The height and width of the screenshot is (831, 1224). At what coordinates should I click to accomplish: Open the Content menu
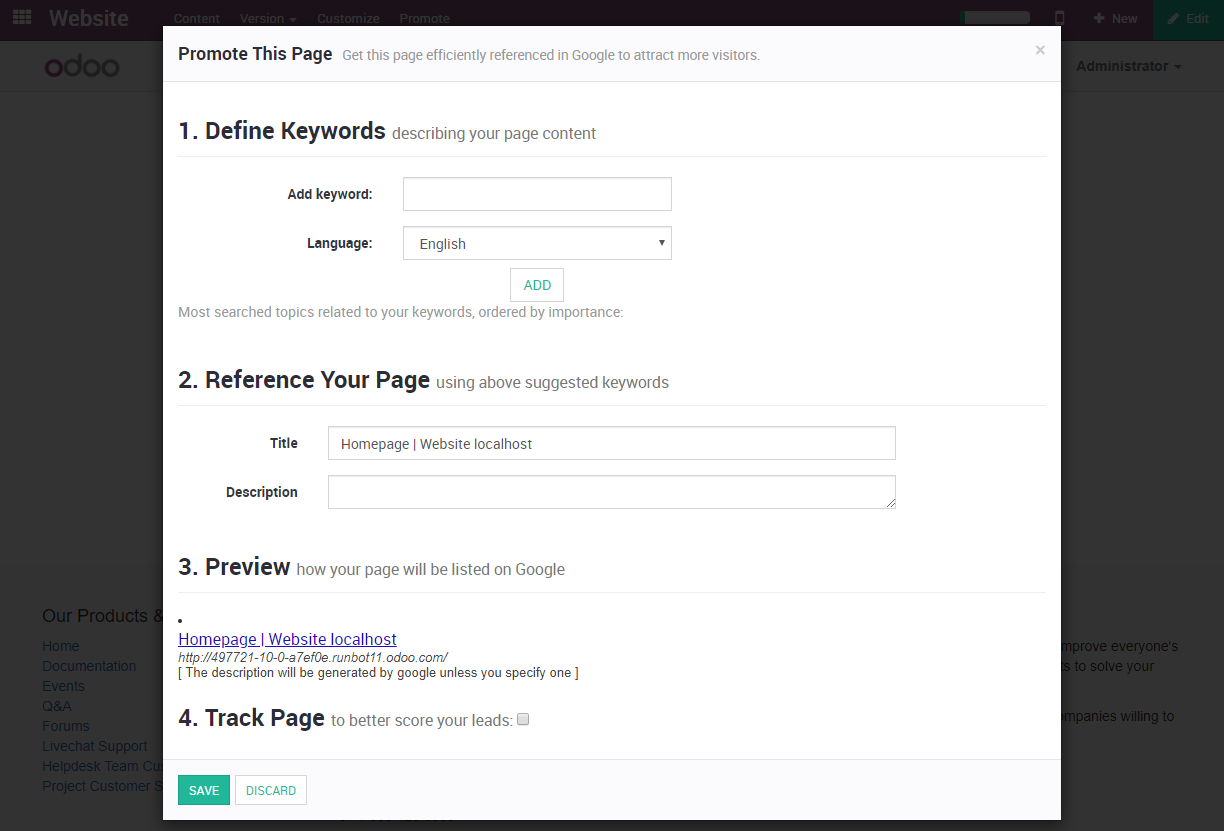196,19
